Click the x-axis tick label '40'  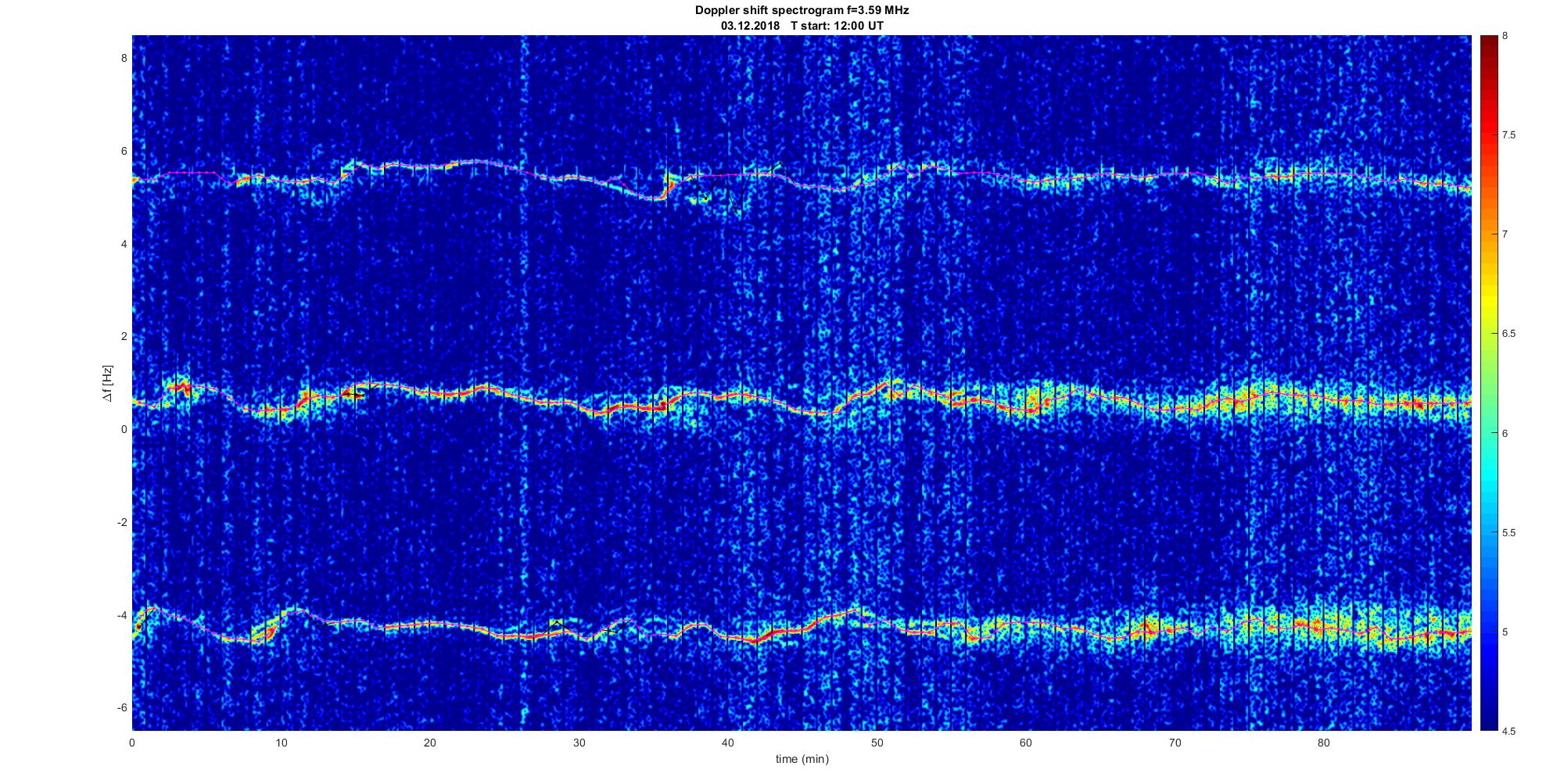(x=728, y=743)
